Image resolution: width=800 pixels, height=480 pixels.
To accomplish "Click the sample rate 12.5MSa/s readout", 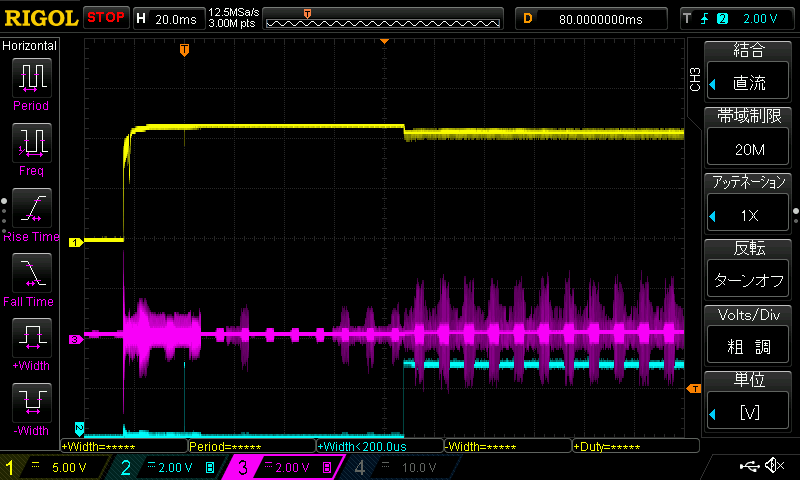I will [234, 12].
